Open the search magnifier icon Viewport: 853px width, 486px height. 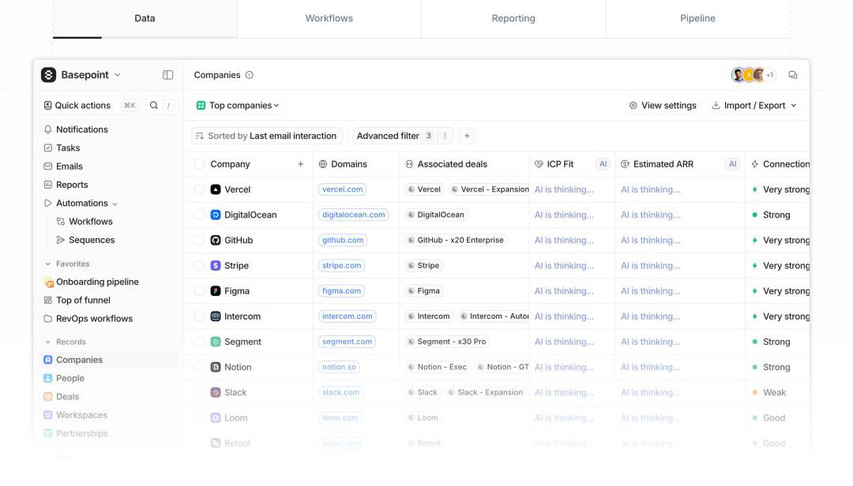coord(154,105)
